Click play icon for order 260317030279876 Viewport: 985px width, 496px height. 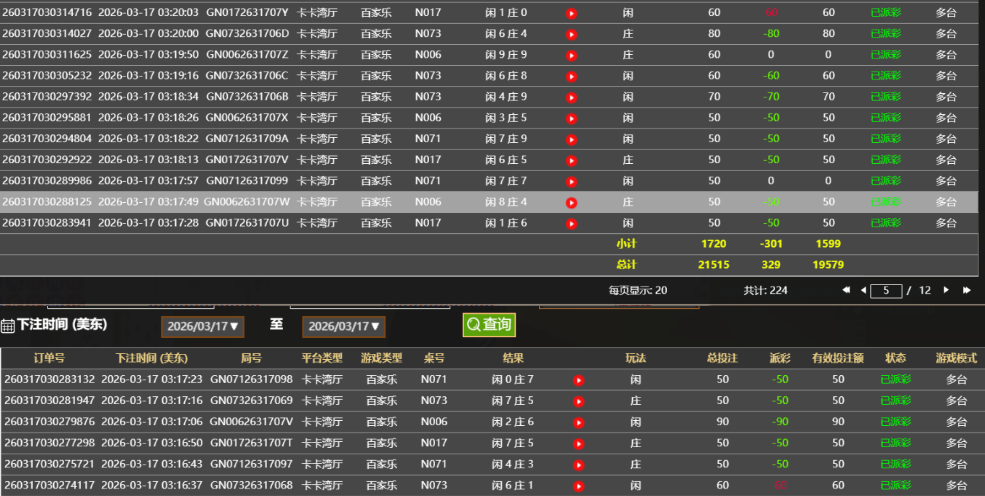tap(579, 423)
